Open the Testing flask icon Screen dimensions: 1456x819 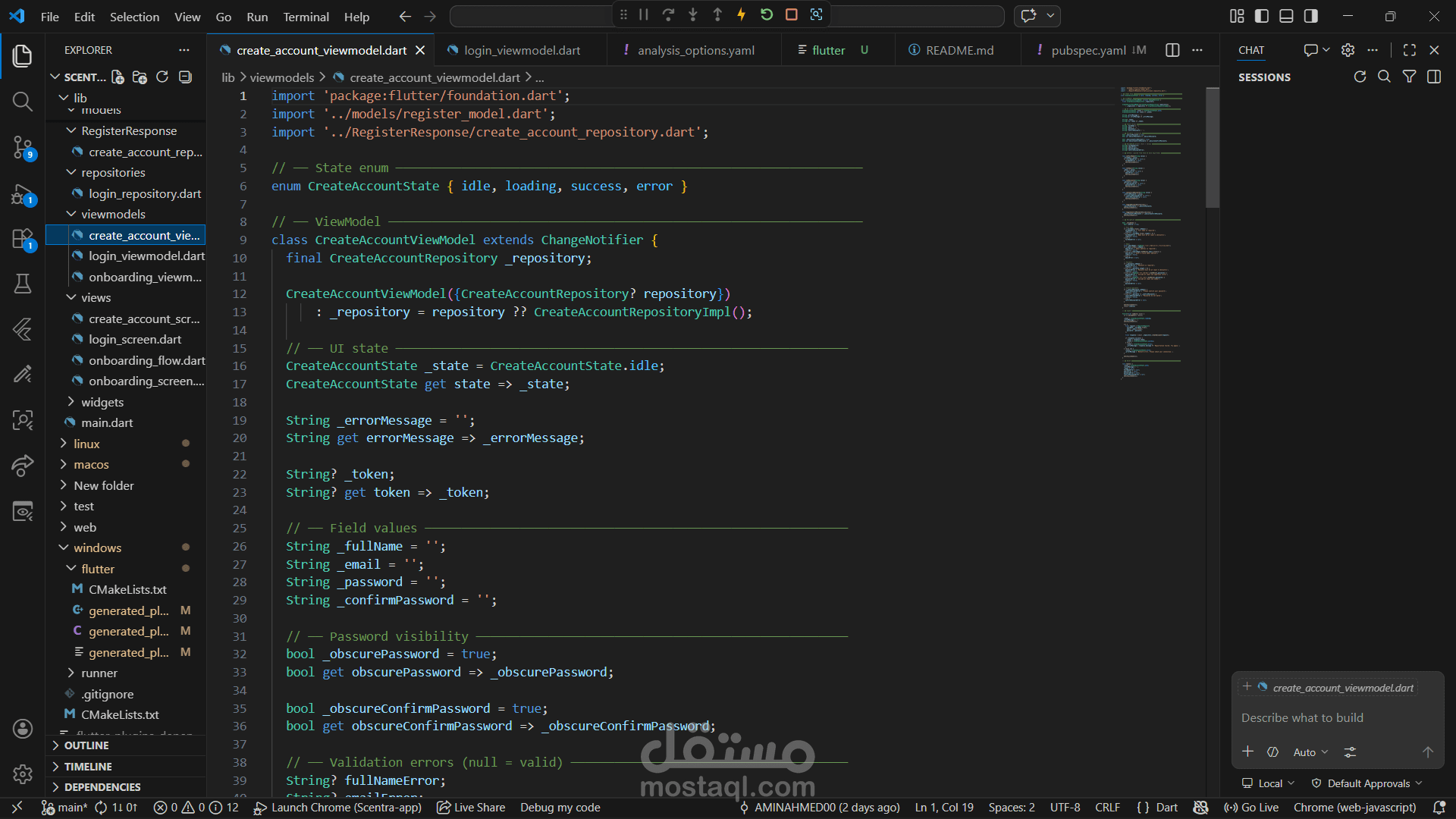23,284
